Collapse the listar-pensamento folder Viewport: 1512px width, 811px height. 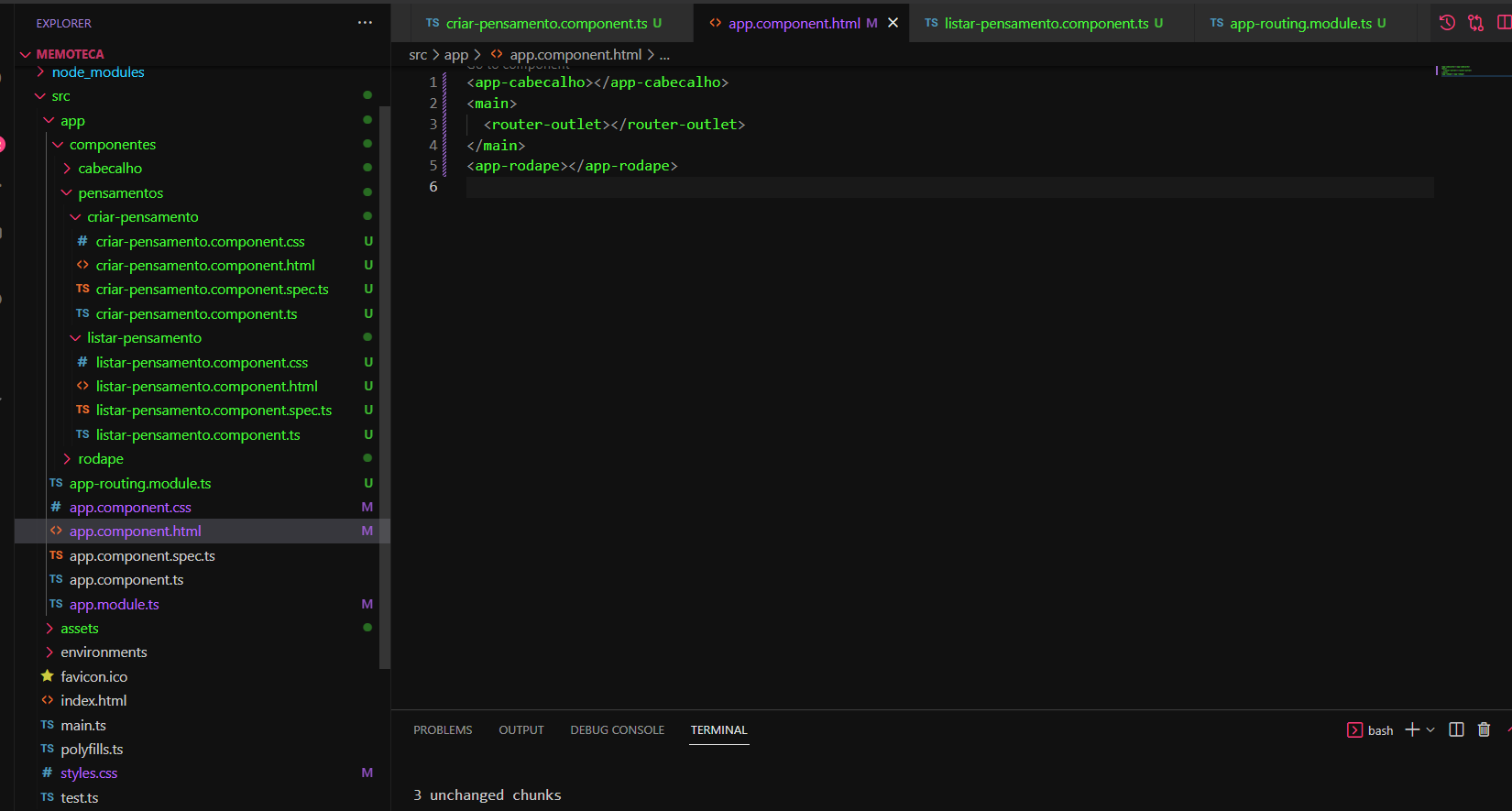pyautogui.click(x=144, y=338)
